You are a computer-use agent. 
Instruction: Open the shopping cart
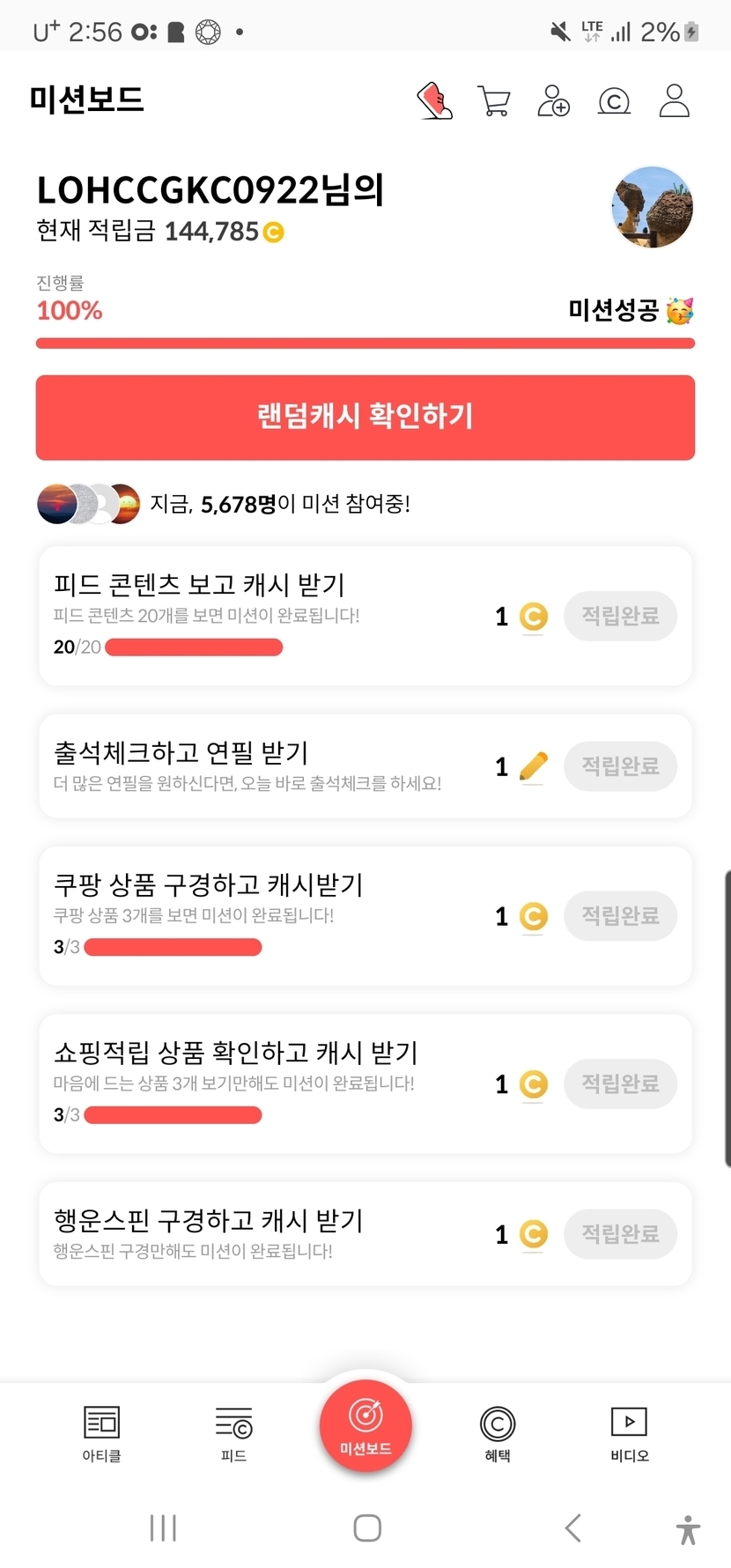pos(493,100)
